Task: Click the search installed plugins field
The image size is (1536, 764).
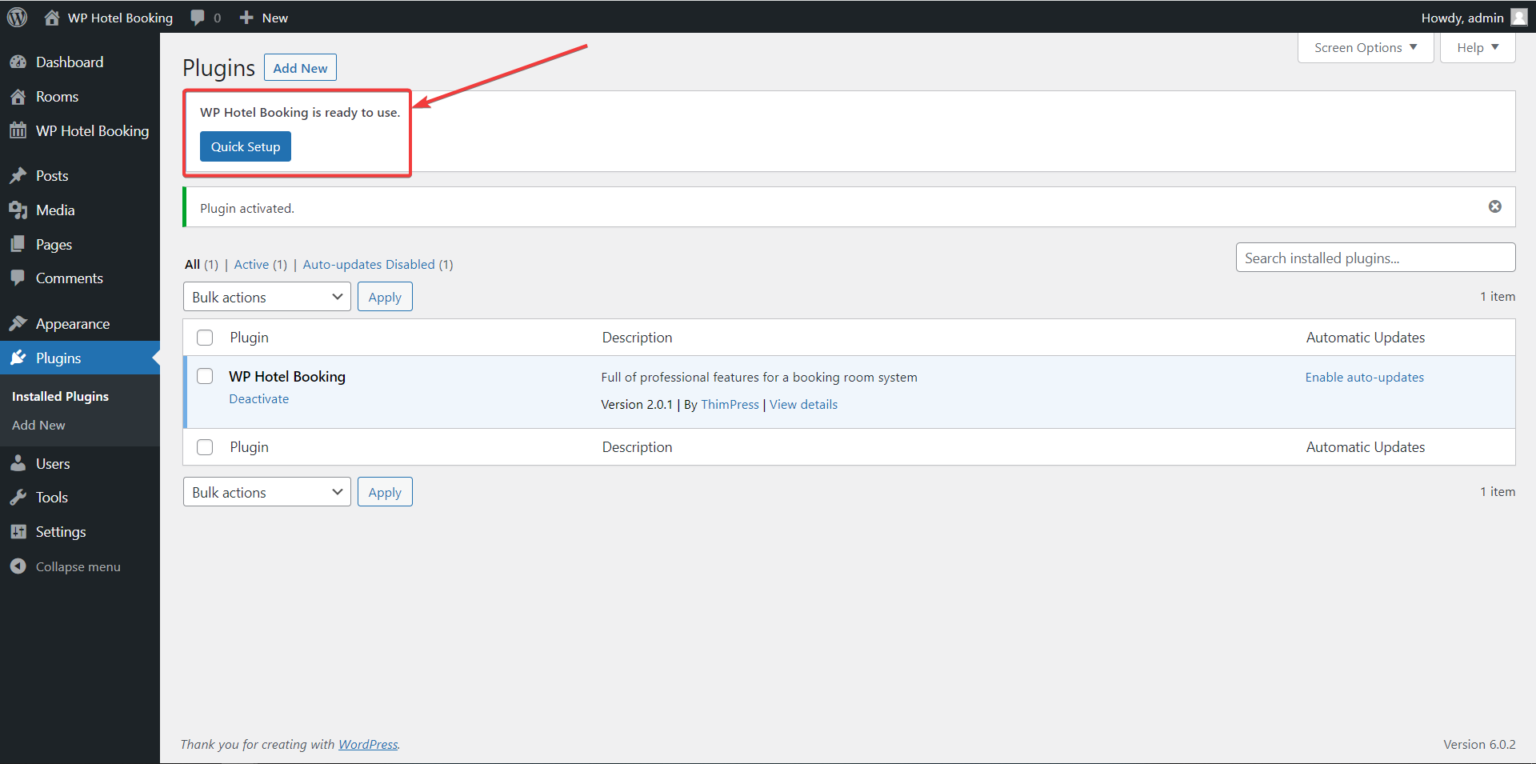Action: [1374, 257]
